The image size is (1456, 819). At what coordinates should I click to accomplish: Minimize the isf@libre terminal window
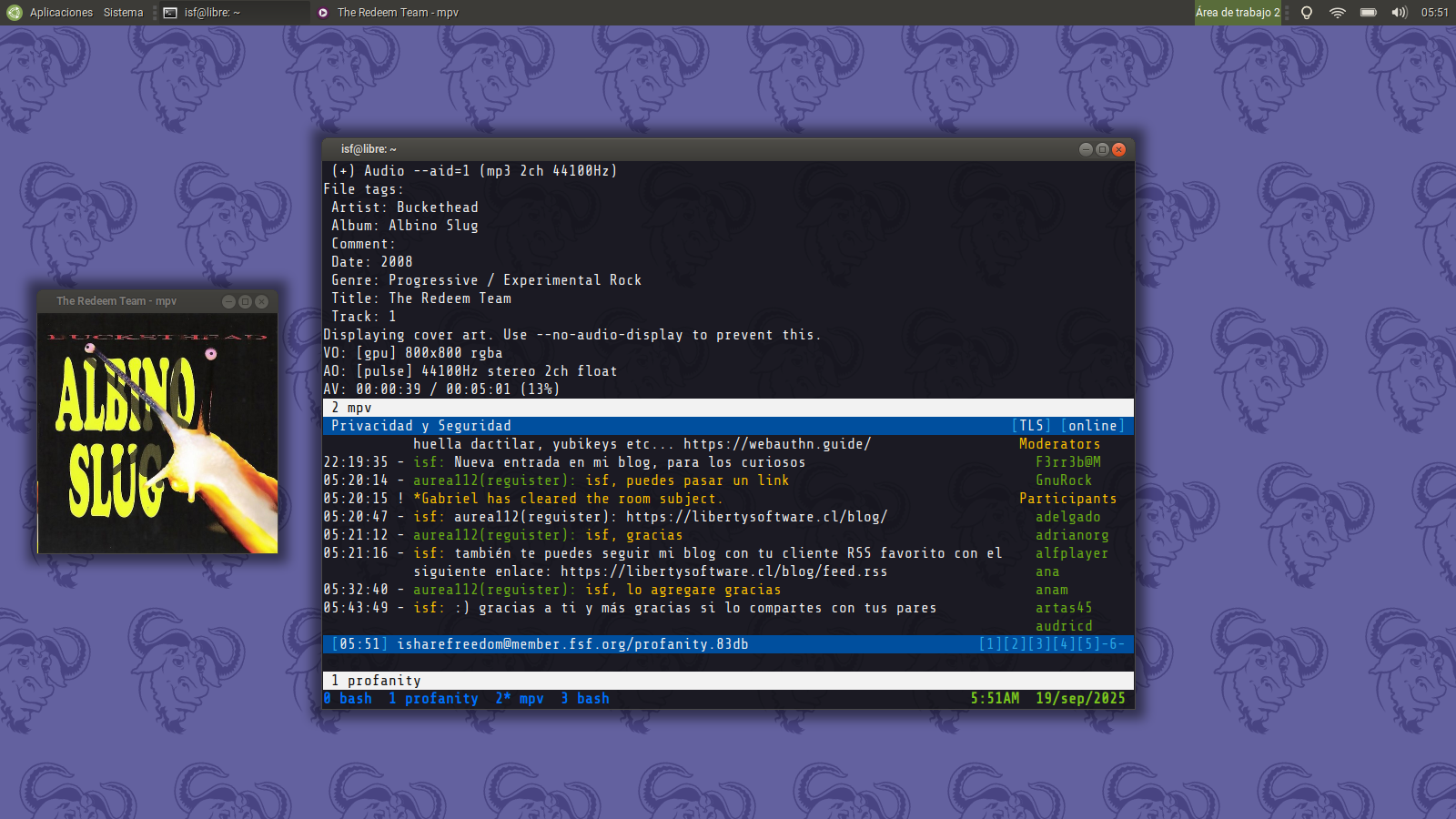pos(1086,149)
